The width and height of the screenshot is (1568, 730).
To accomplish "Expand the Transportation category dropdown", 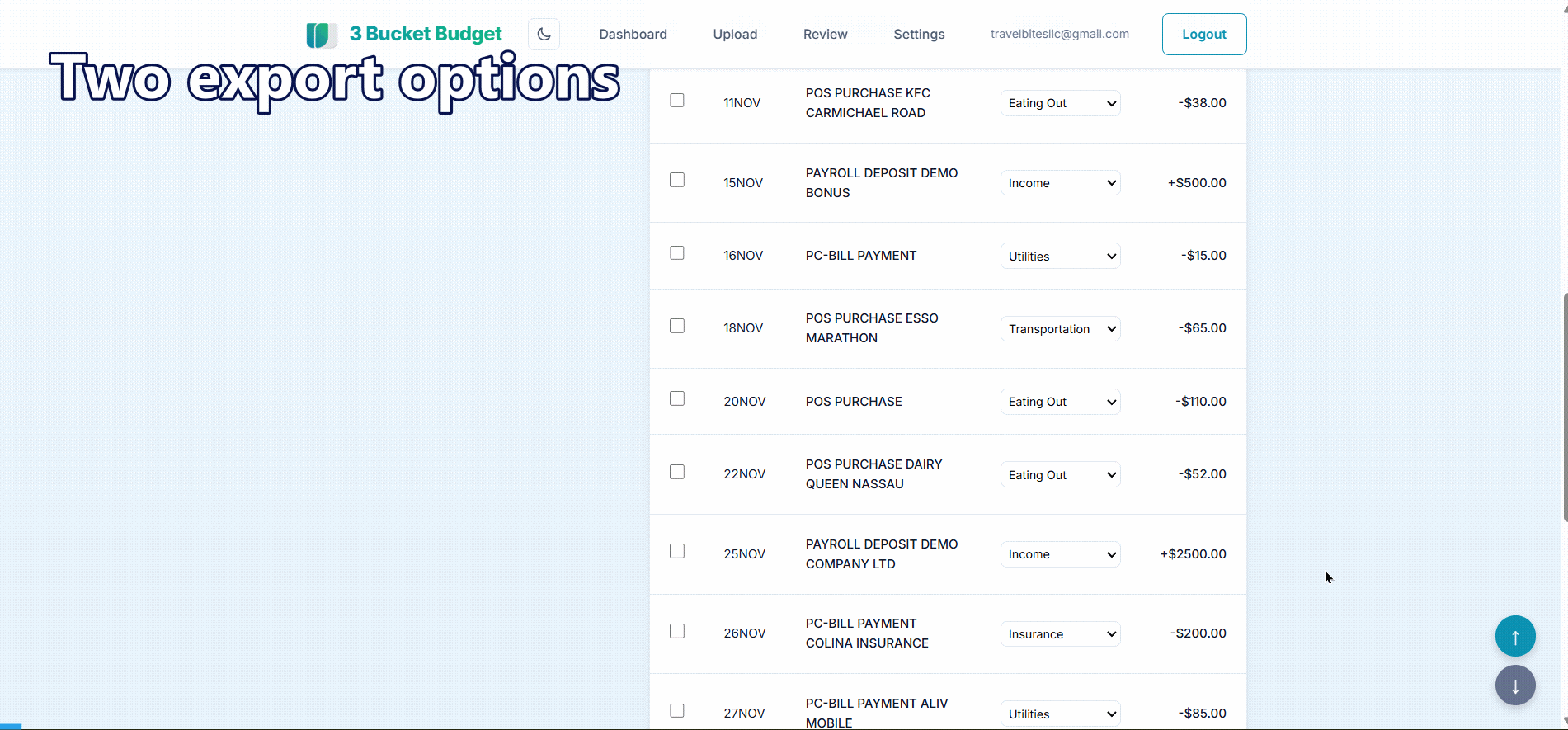I will pyautogui.click(x=1060, y=329).
